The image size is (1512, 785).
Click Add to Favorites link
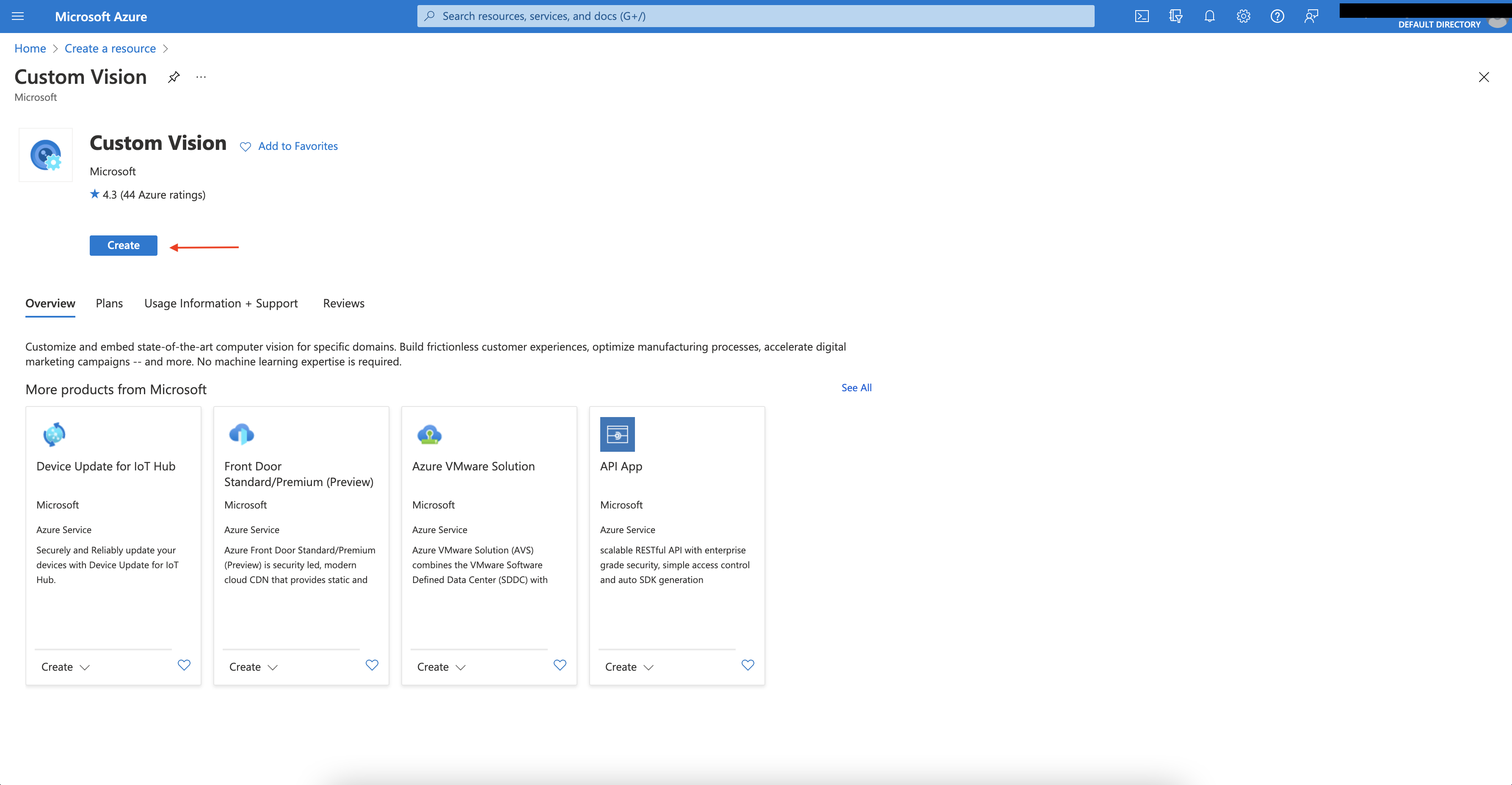pos(298,146)
